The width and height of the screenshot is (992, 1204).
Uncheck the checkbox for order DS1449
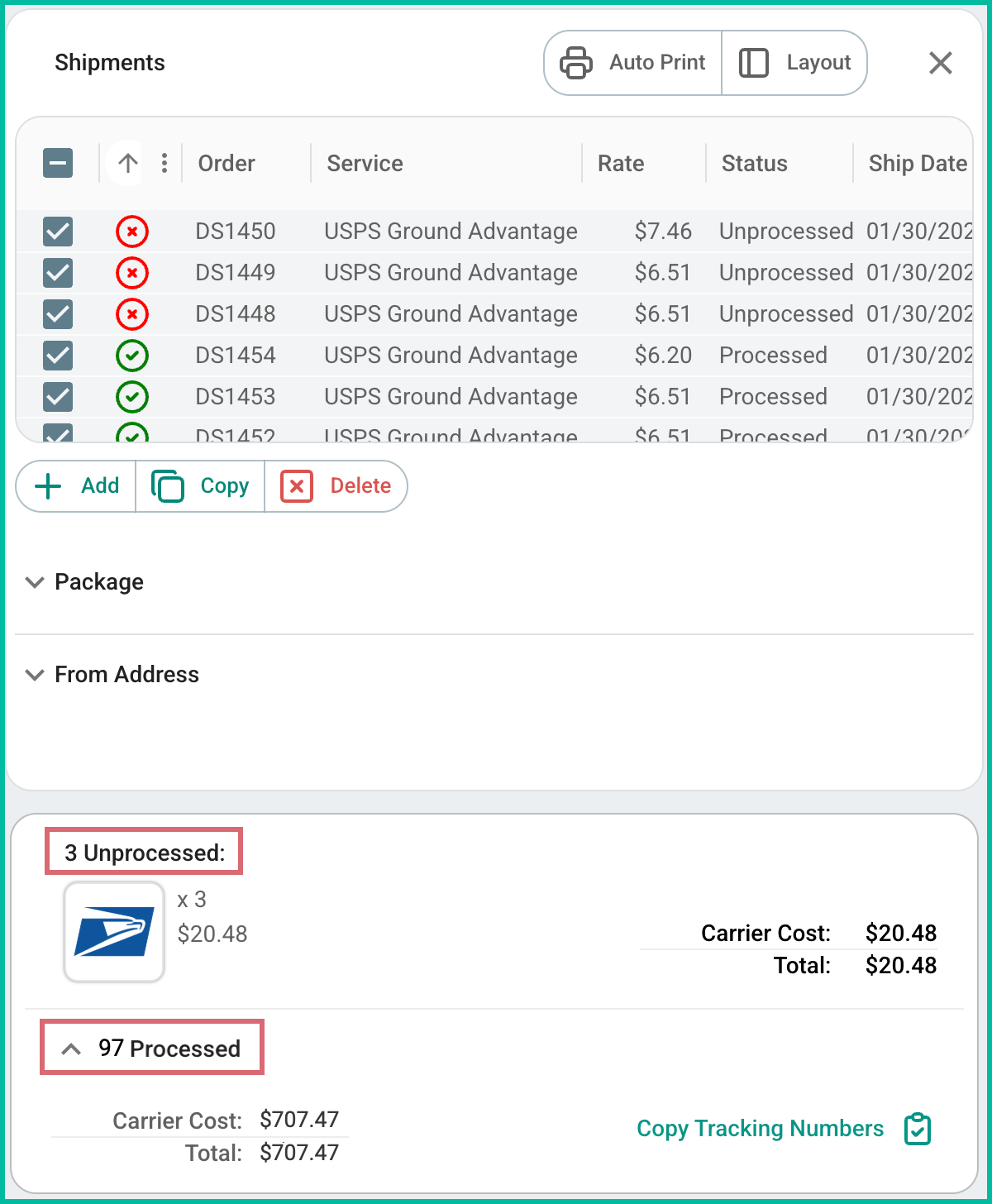pos(57,273)
